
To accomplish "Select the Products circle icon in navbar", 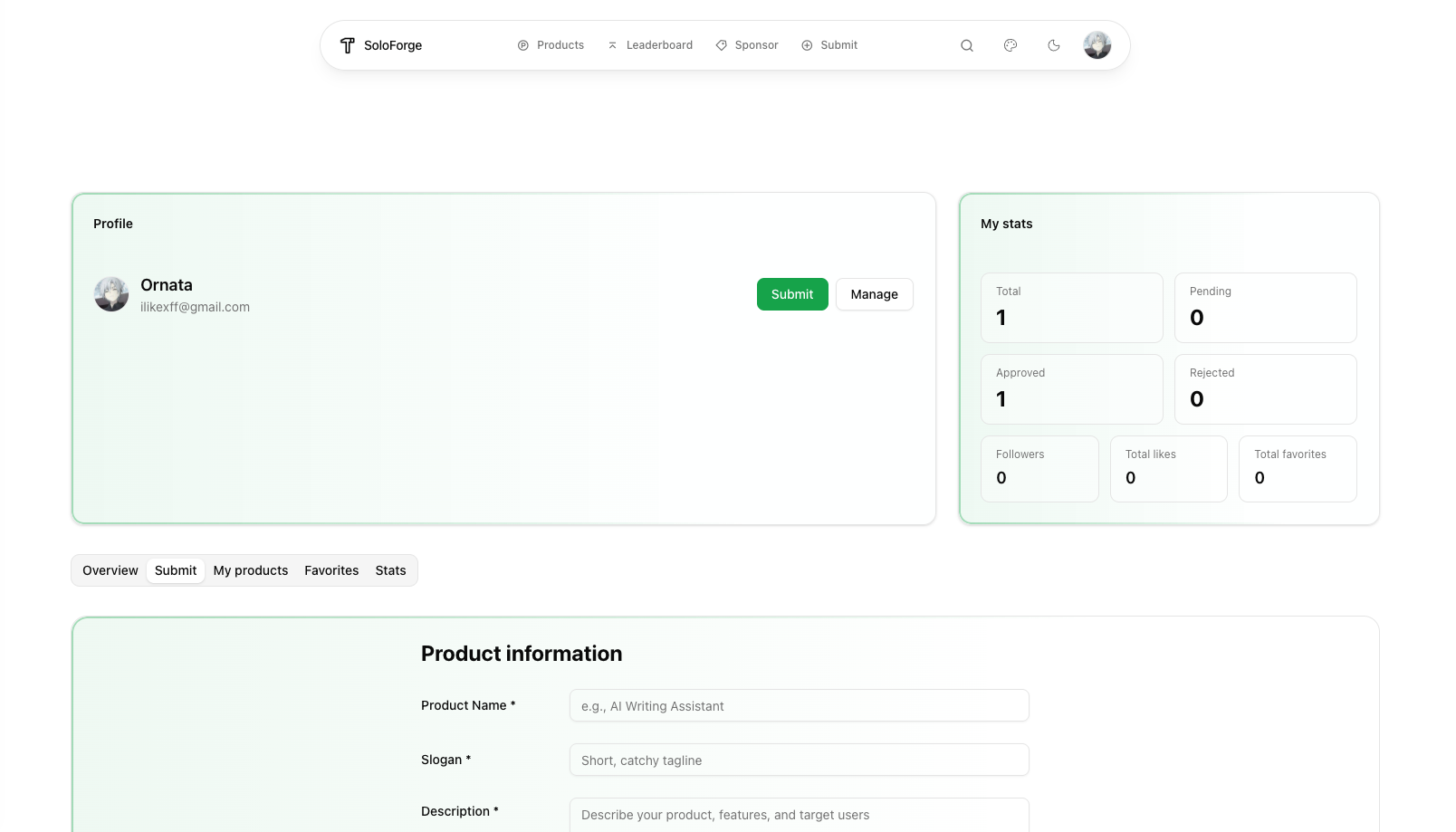I will pyautogui.click(x=522, y=44).
